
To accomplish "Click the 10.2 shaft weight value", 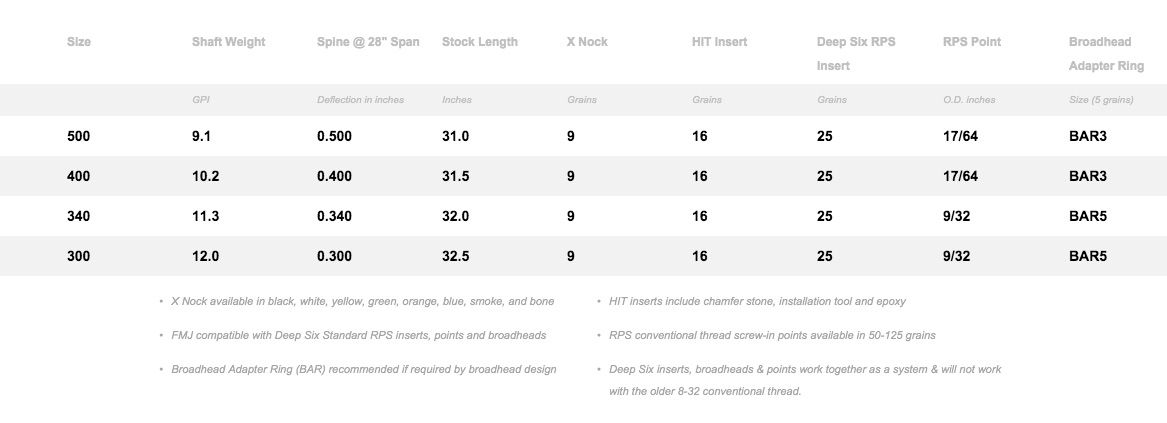I will click(205, 176).
